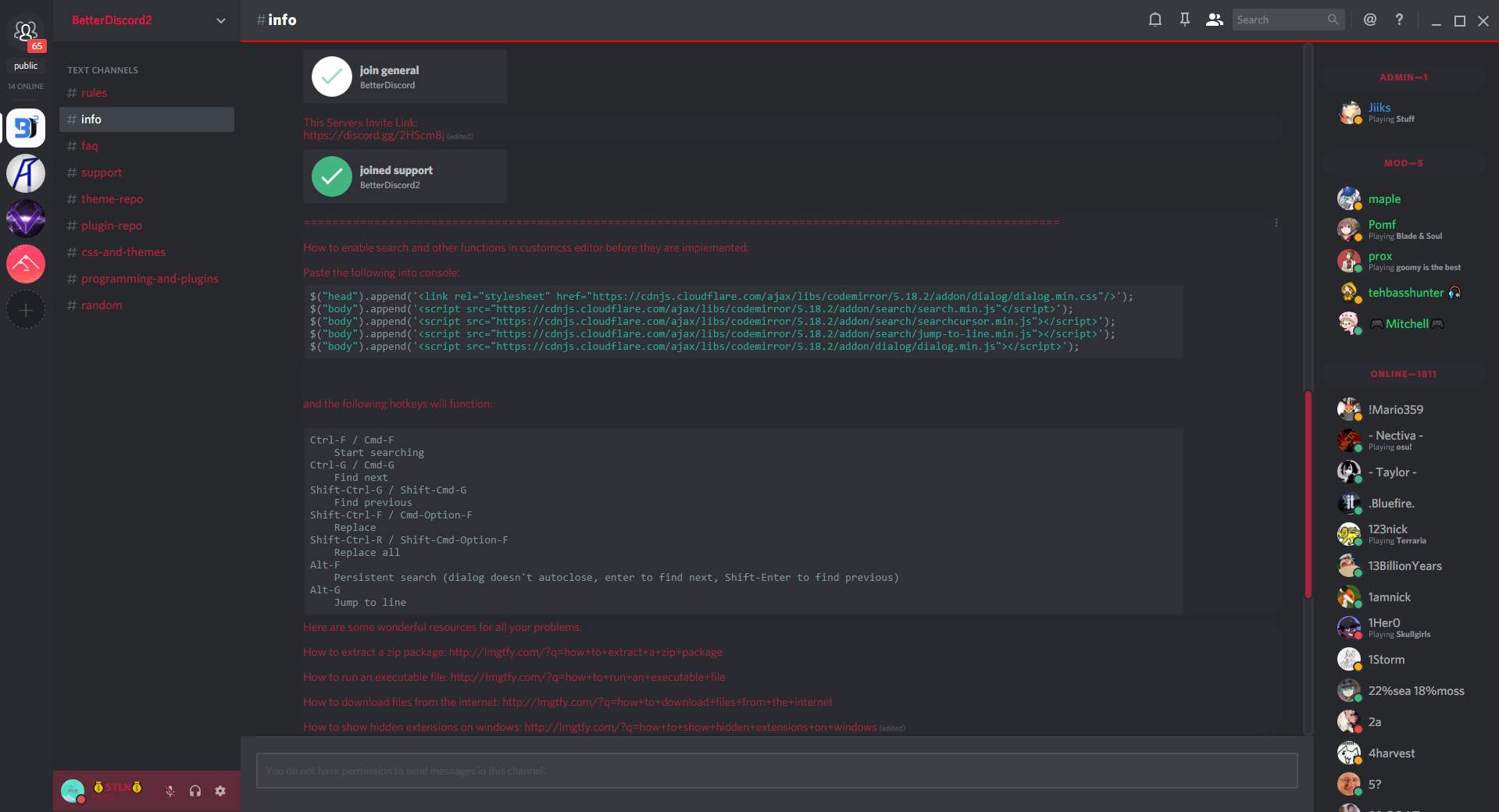Expand BetterDiscord2 server dropdown menu
The width and height of the screenshot is (1499, 812).
tap(220, 21)
